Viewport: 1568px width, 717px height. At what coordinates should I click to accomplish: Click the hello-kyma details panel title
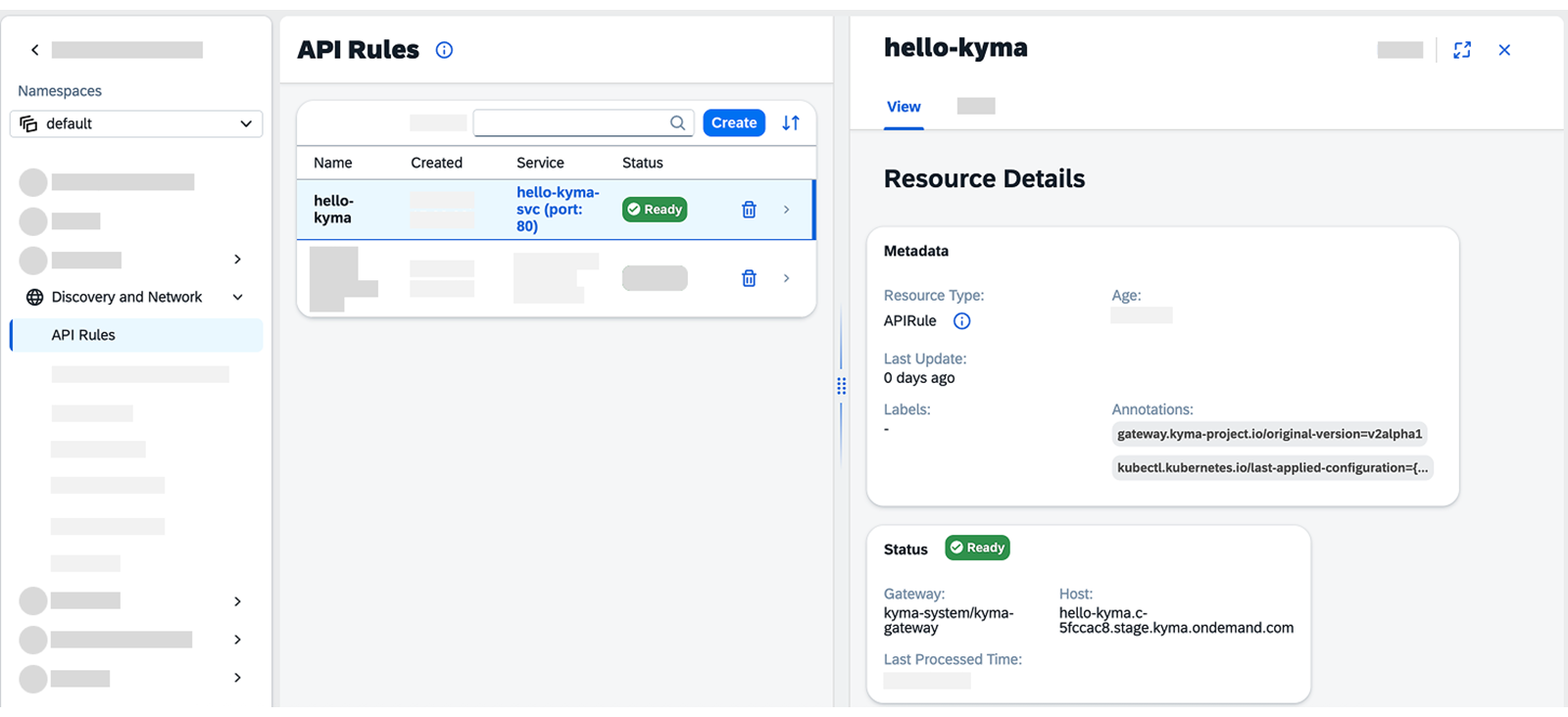click(x=955, y=48)
